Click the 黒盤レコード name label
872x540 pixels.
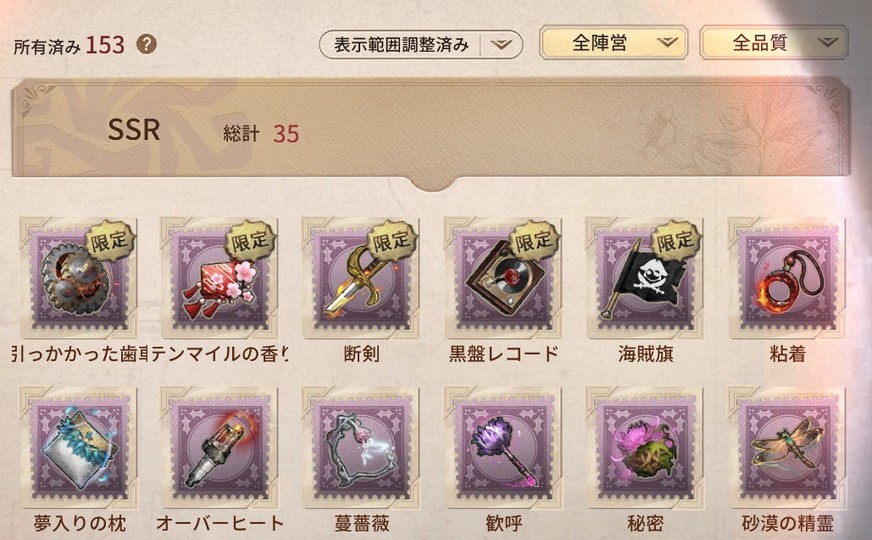coord(503,354)
